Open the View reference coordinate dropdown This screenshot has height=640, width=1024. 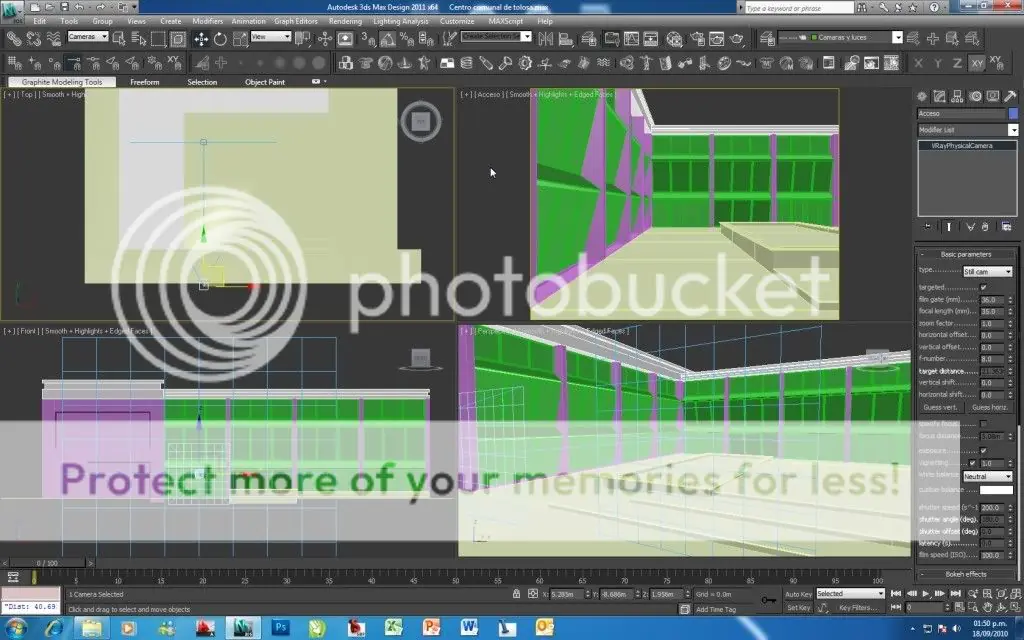click(270, 37)
